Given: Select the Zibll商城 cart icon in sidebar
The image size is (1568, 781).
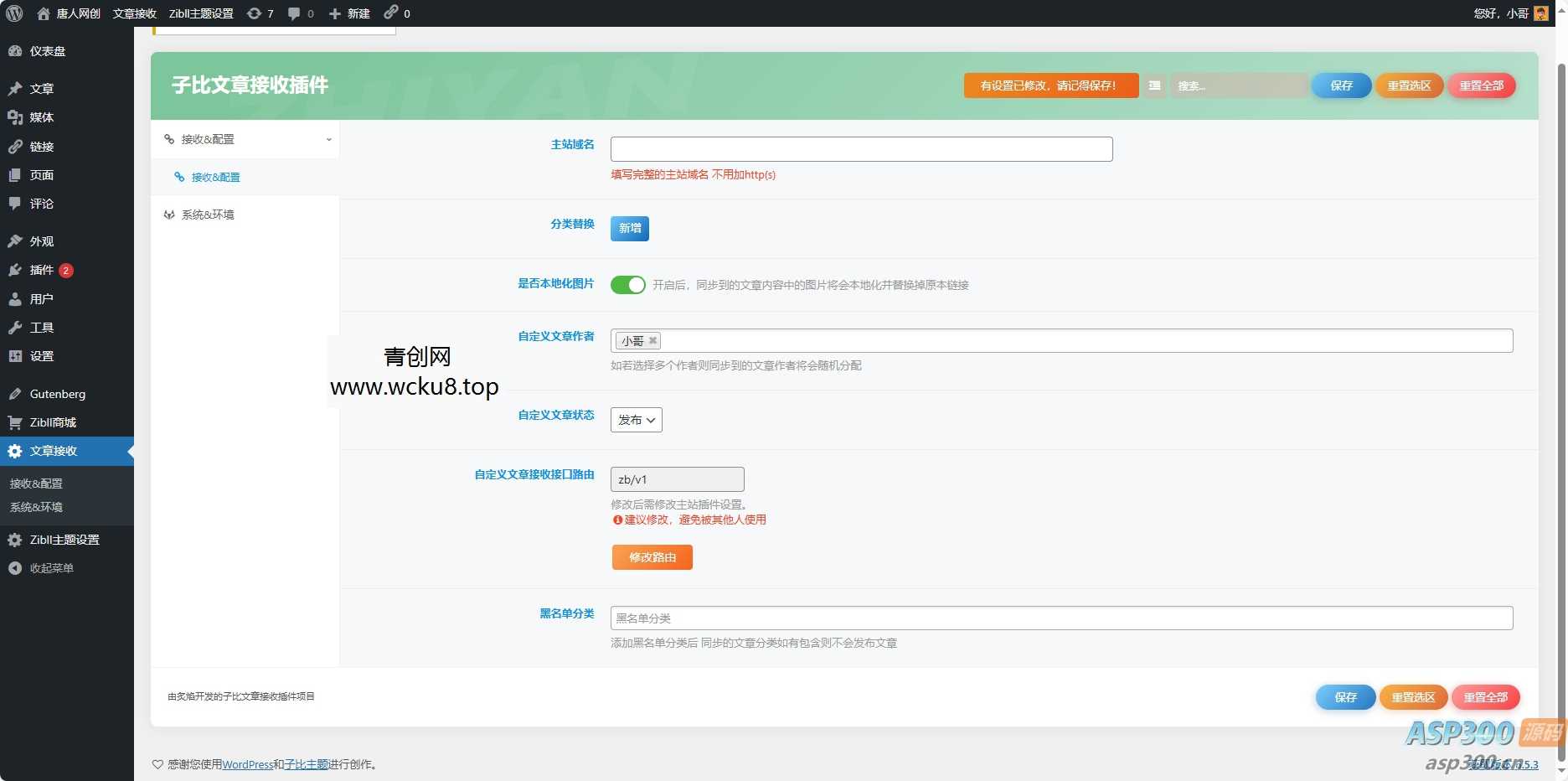Looking at the screenshot, I should coord(15,422).
